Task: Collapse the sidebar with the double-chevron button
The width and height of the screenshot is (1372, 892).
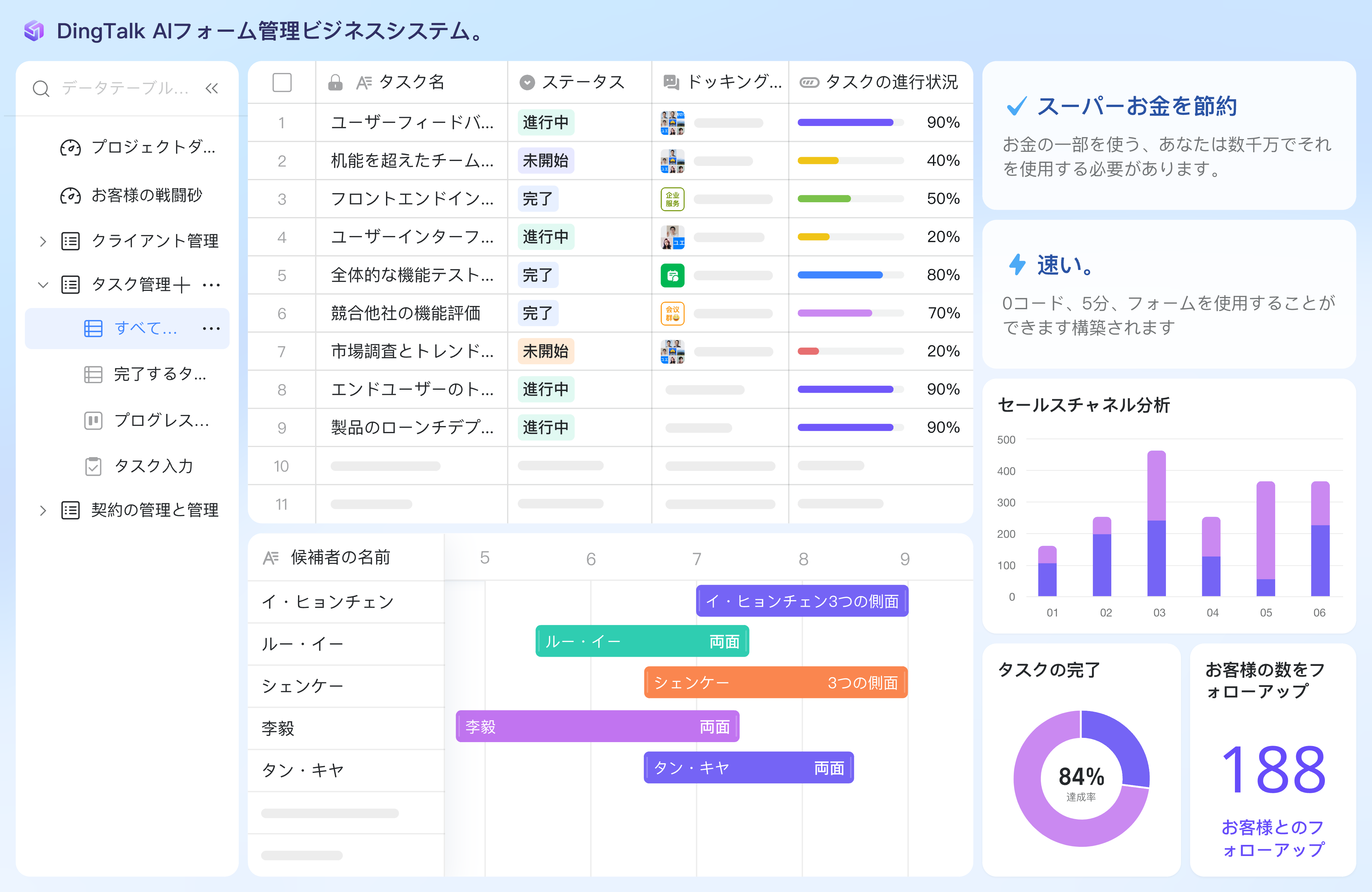Action: coord(212,88)
